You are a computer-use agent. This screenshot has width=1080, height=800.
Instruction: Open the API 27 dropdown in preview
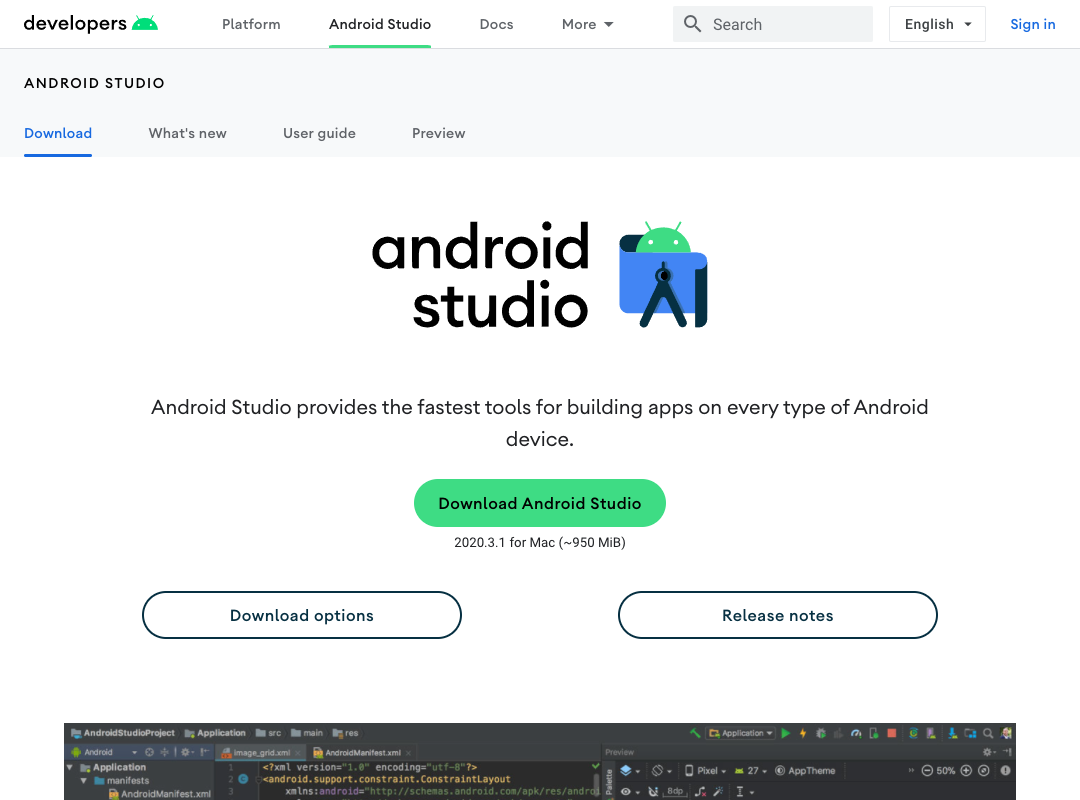coord(751,770)
